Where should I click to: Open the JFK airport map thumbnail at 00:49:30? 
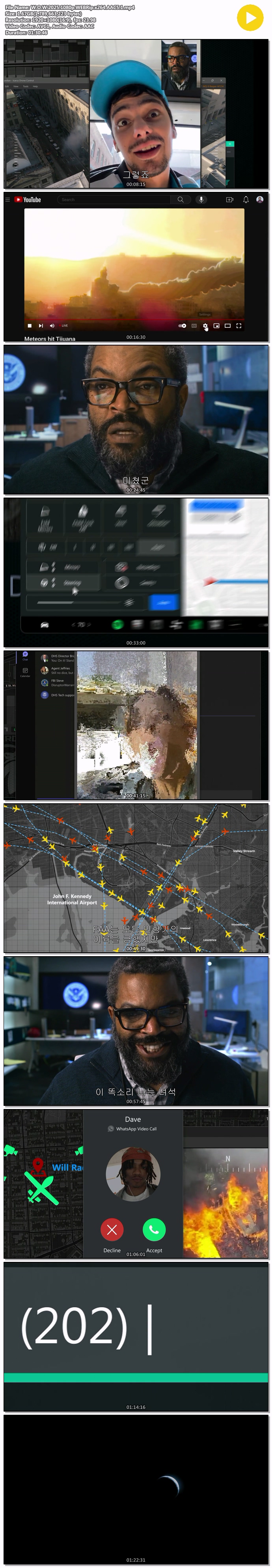point(136,878)
